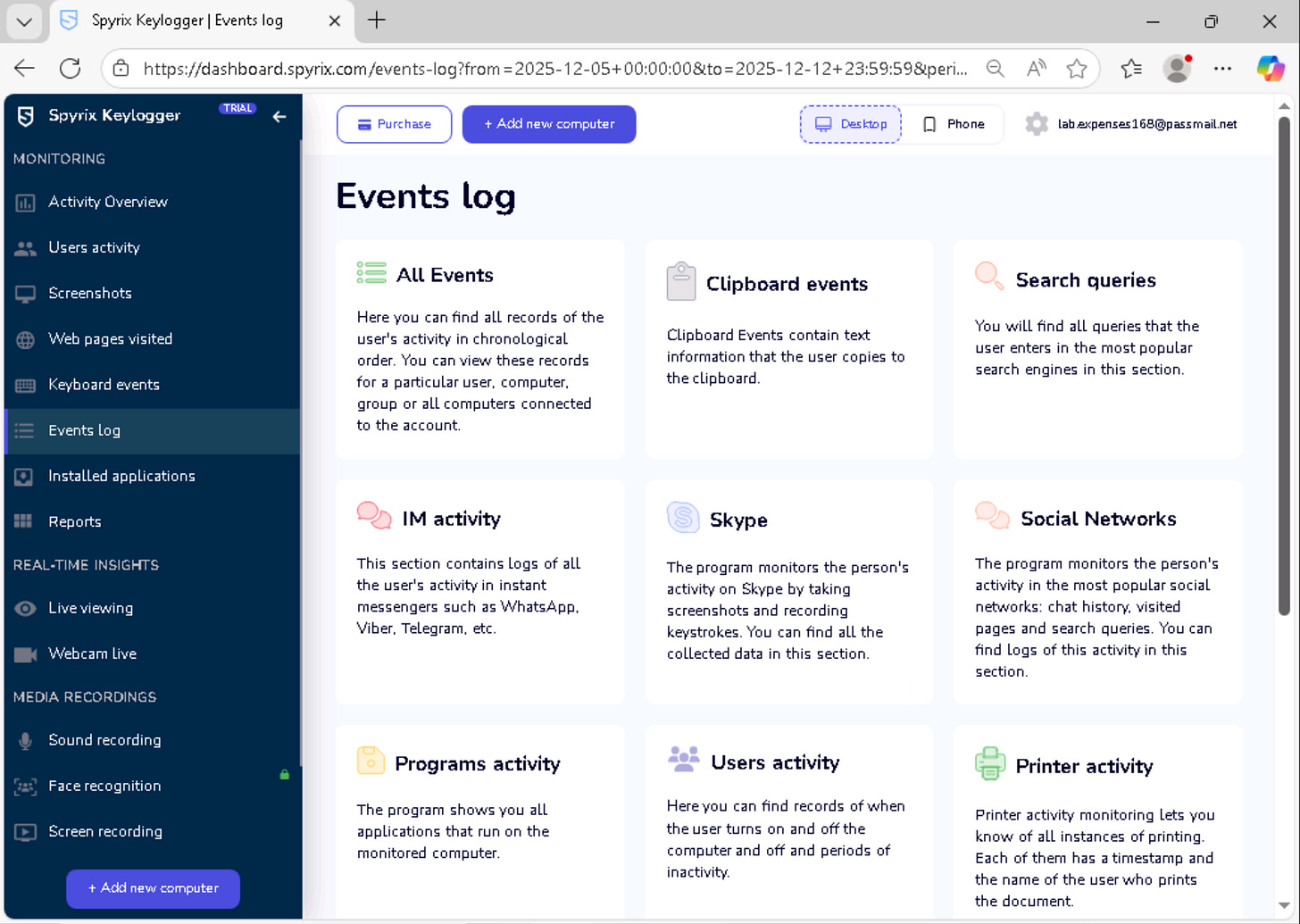
Task: Click the IM activity chat bubbles icon
Action: 374,515
